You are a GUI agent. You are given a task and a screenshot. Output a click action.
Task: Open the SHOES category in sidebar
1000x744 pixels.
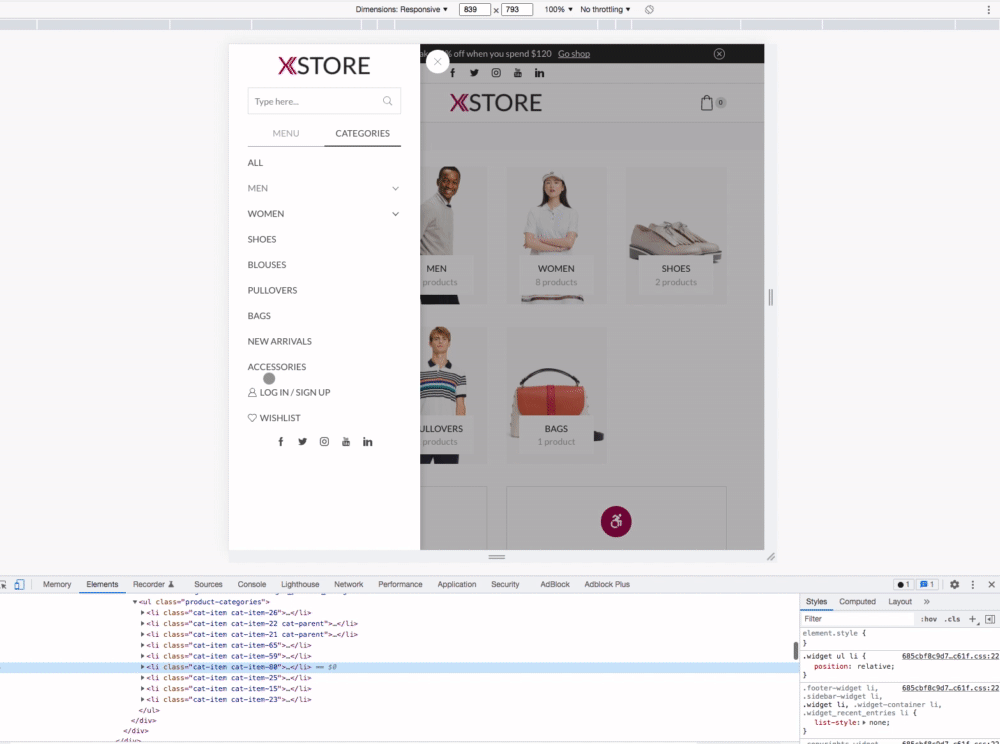coord(262,239)
